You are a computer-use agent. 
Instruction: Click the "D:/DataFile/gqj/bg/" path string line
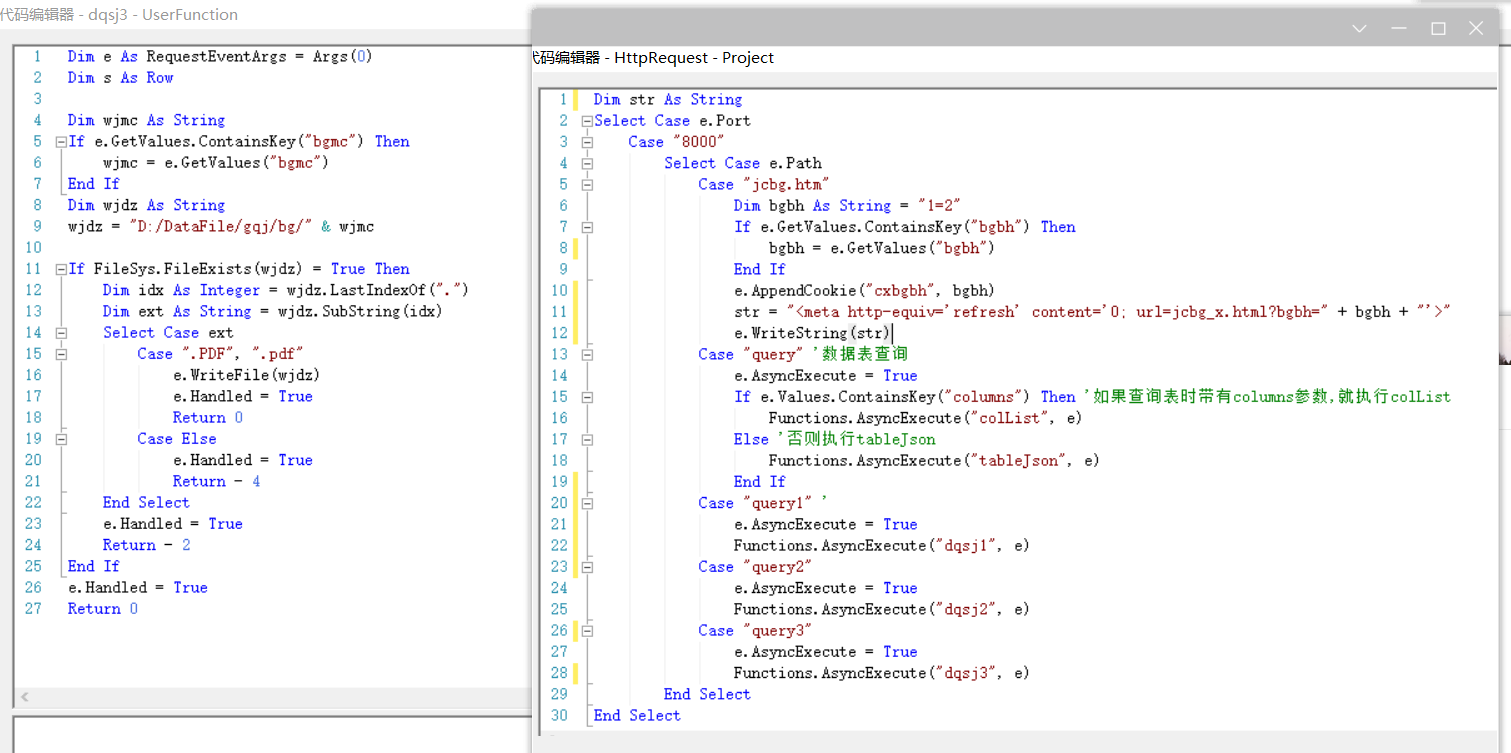click(221, 227)
